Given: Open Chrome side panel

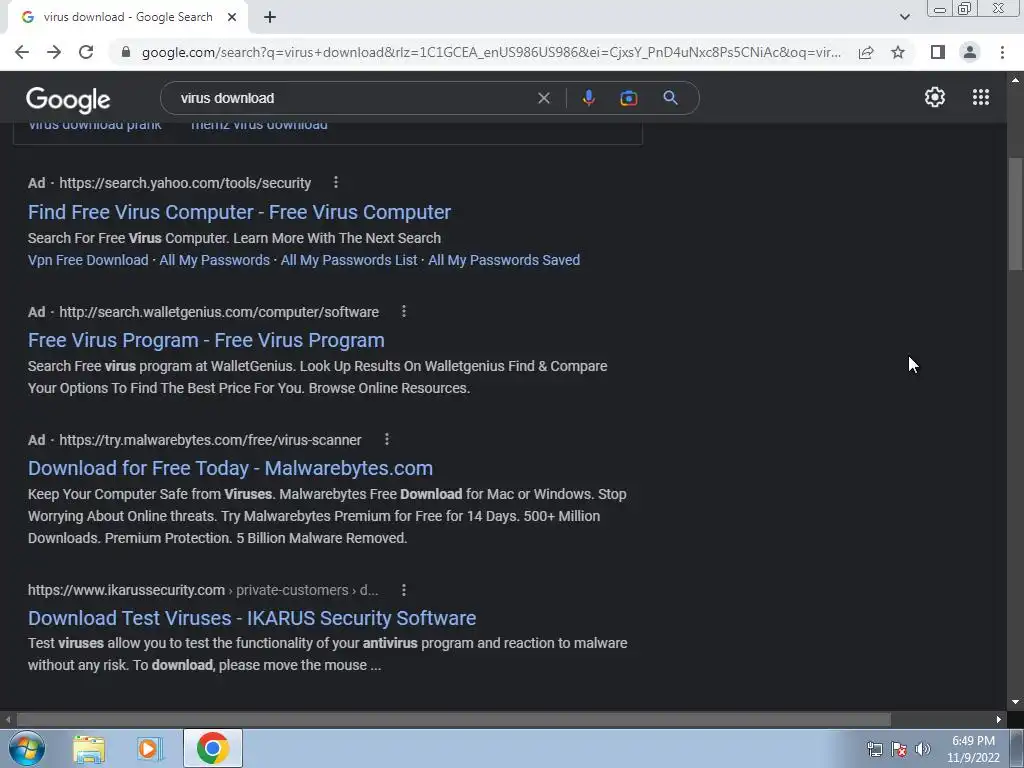Looking at the screenshot, I should point(938,52).
